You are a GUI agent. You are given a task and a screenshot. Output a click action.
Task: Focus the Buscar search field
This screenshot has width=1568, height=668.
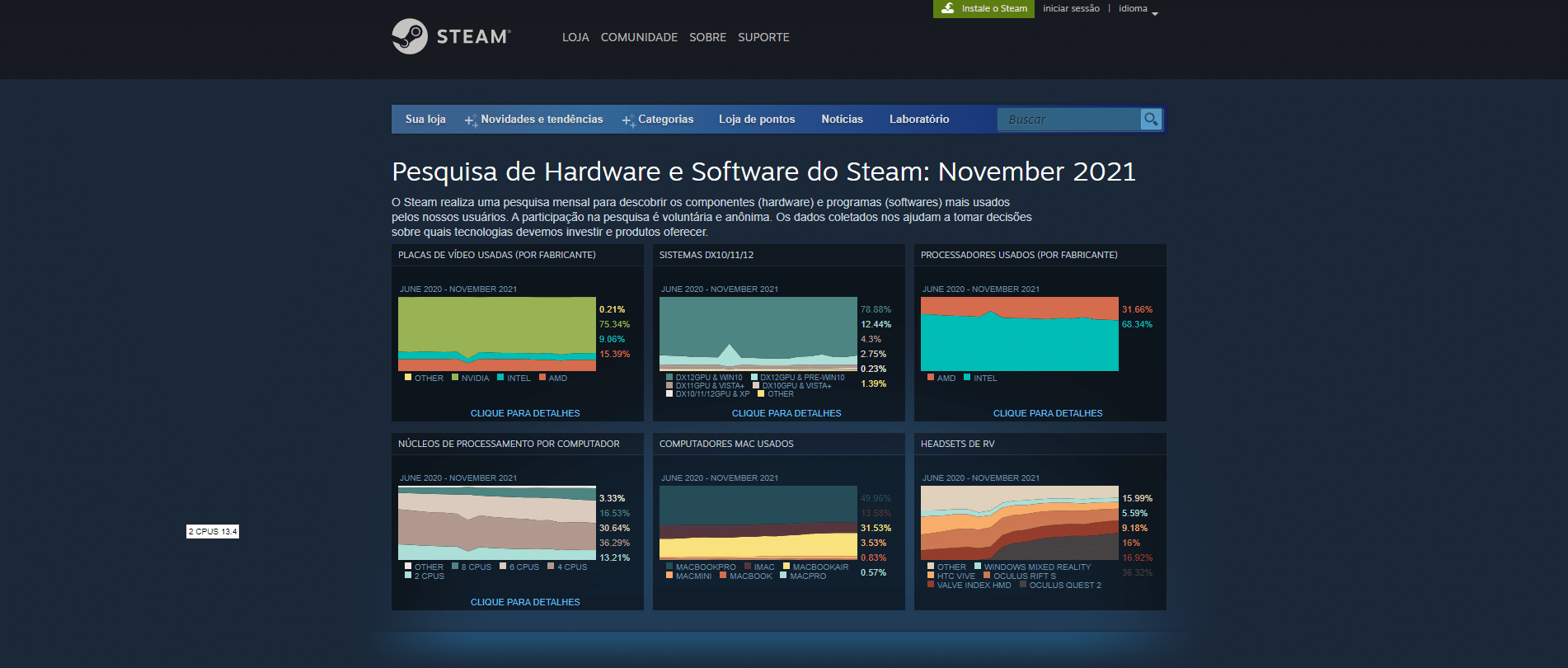[1069, 120]
